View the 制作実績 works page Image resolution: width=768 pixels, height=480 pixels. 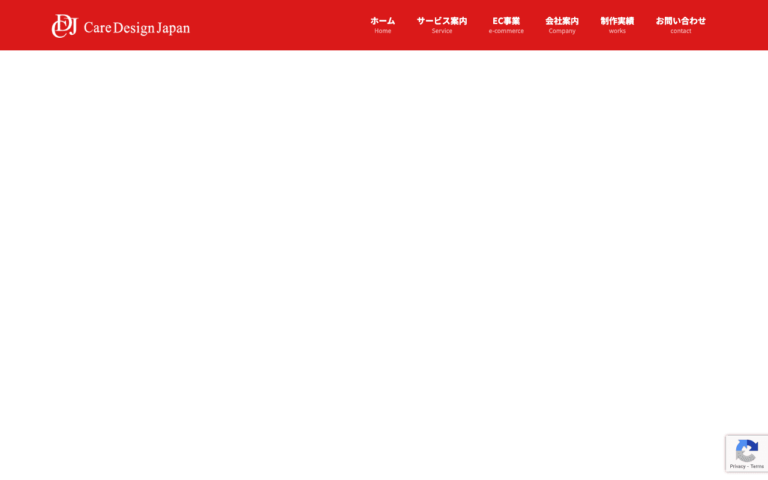tap(617, 25)
